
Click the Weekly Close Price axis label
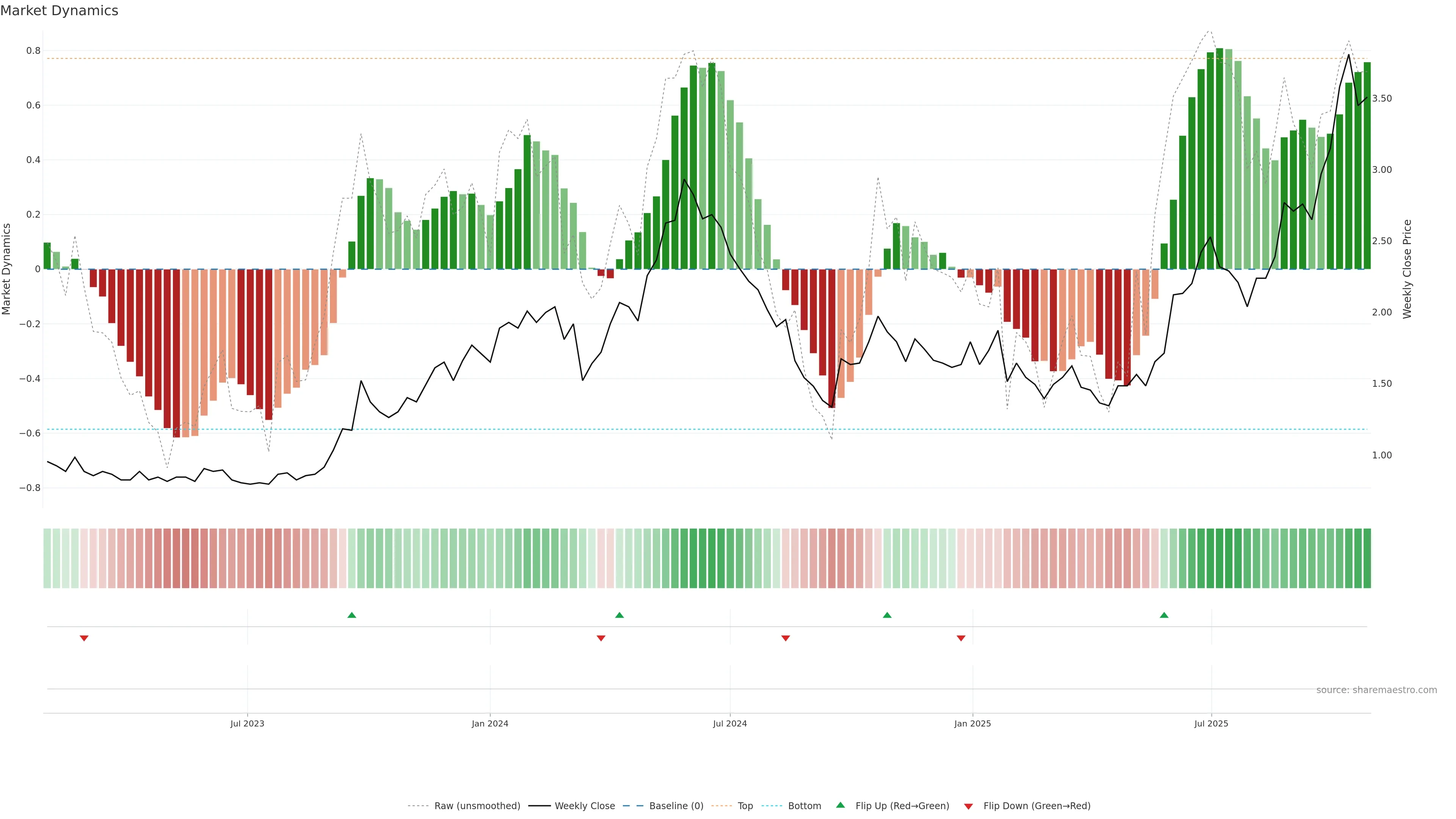click(1407, 269)
